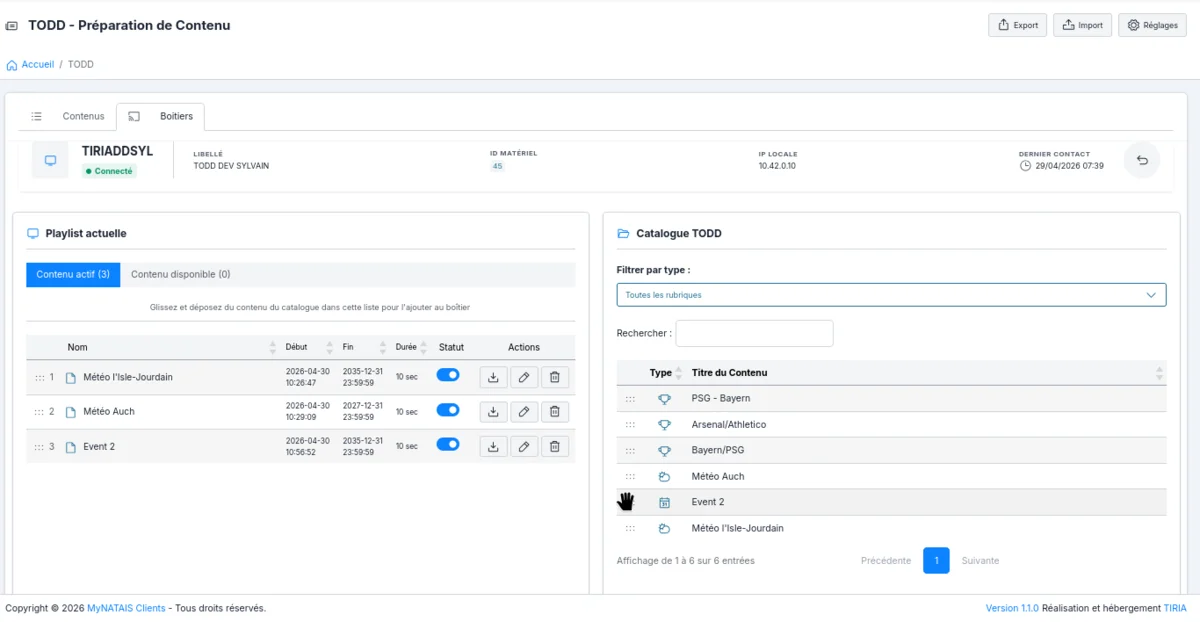The image size is (1200, 622).
Task: Click the weather icon of catalogue Météo l'Isle-Jourdain
Action: coord(664,528)
